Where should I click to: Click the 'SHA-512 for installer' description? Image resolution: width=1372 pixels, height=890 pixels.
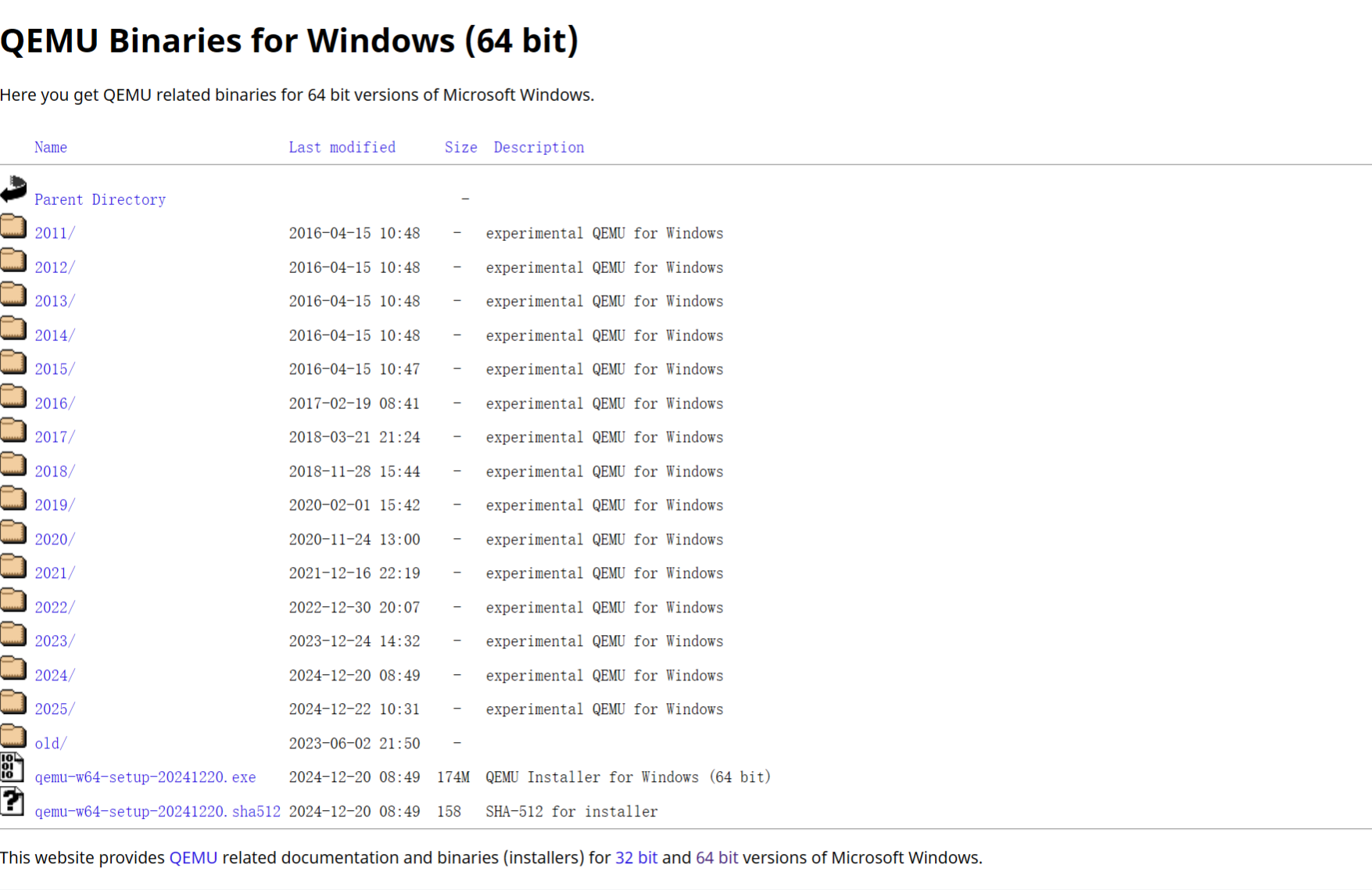pyautogui.click(x=571, y=812)
